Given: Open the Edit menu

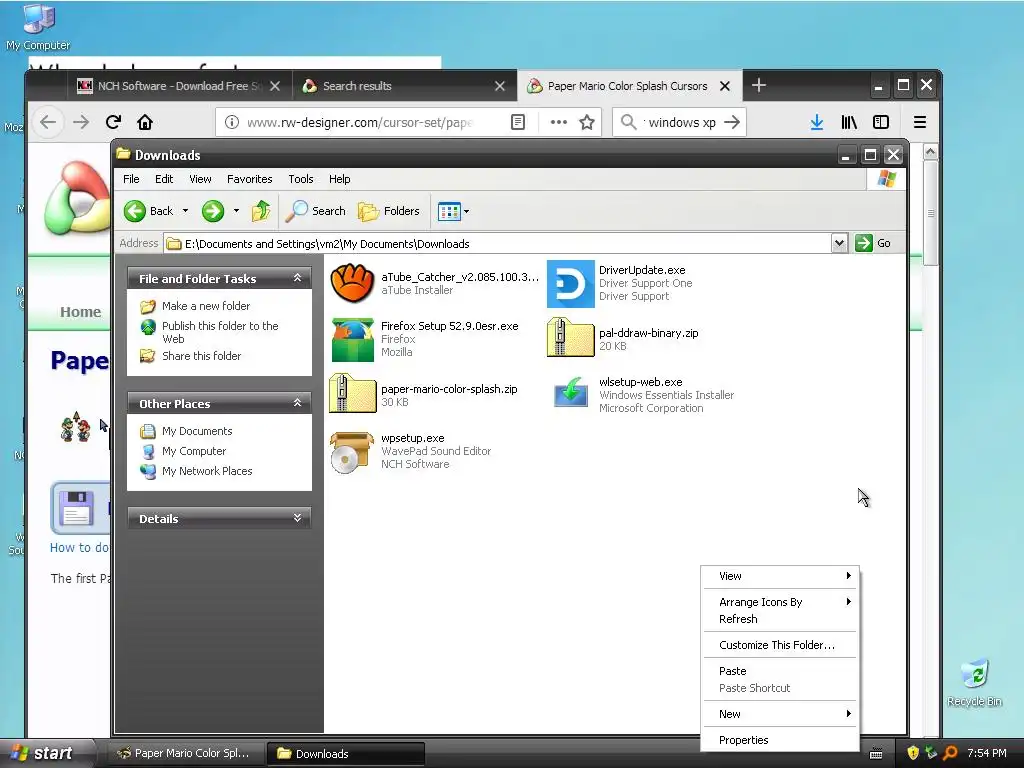Looking at the screenshot, I should (x=164, y=179).
